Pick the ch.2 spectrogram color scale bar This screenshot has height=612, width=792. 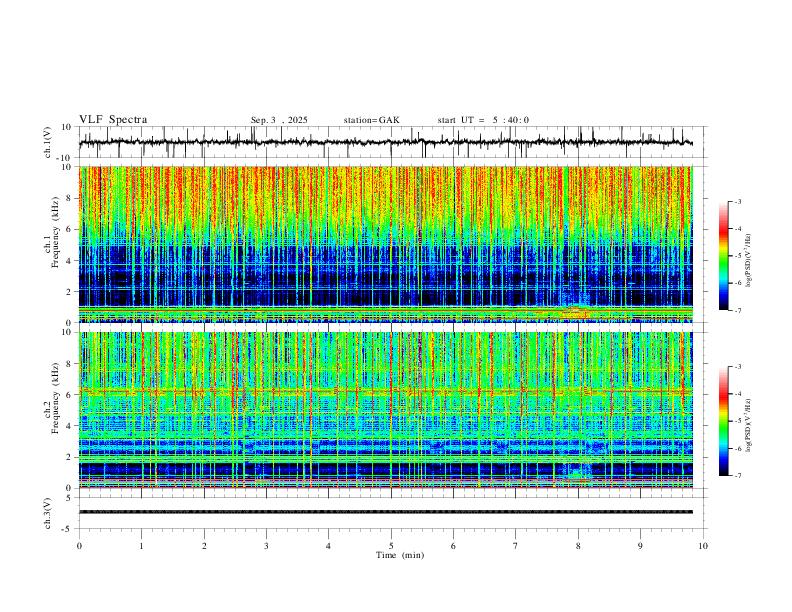click(x=724, y=421)
